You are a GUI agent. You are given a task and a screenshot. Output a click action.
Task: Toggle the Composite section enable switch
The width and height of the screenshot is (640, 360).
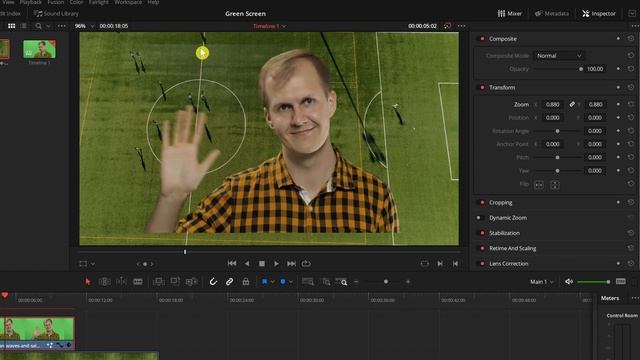point(482,39)
